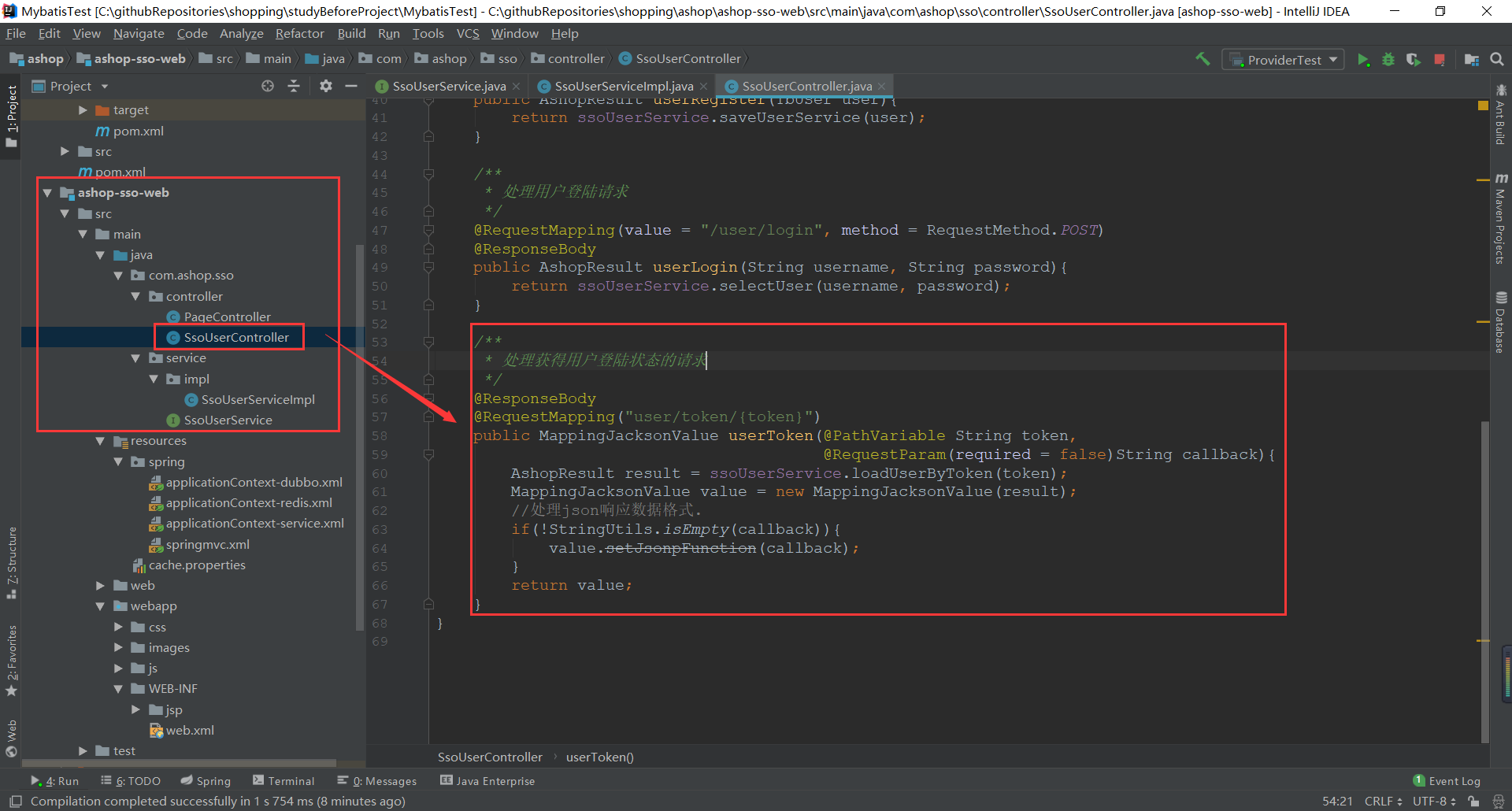Collapse the ashop-sso-web module

coord(47,193)
